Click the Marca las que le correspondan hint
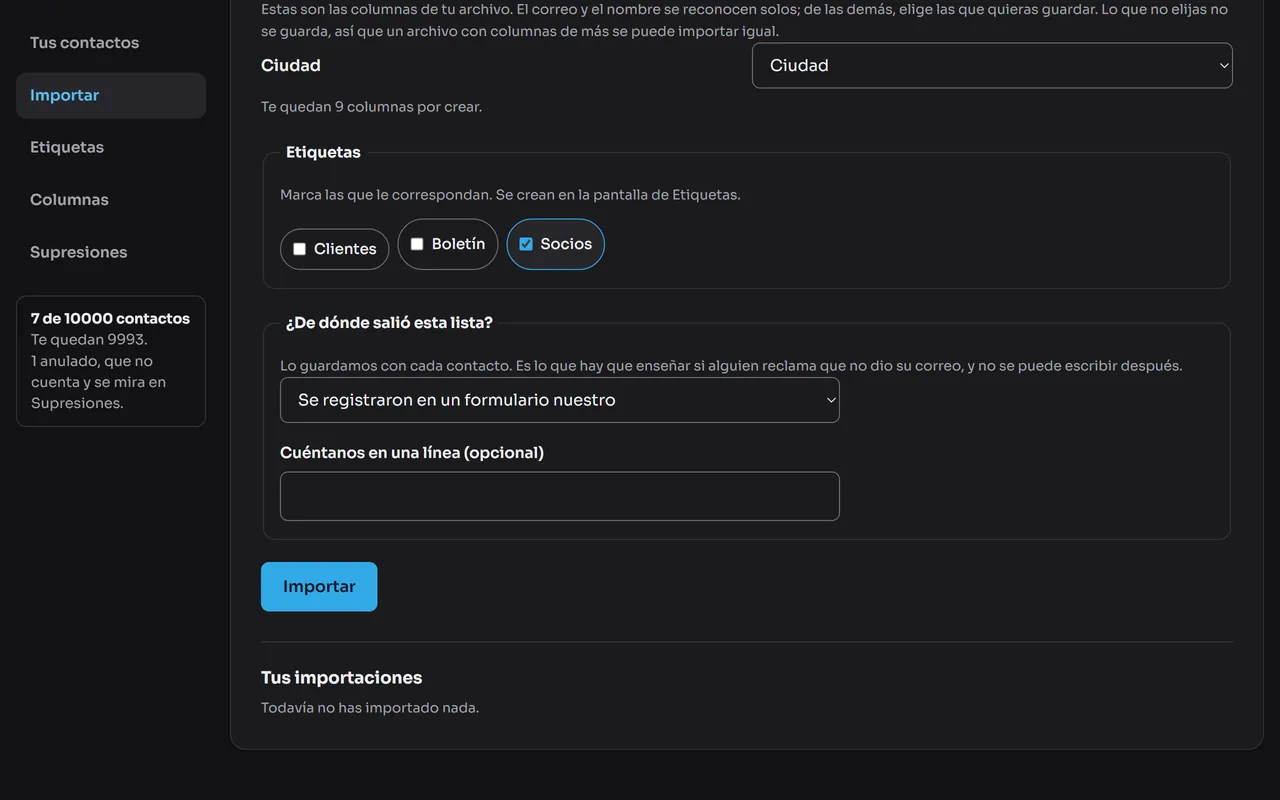The width and height of the screenshot is (1280, 800). click(510, 194)
